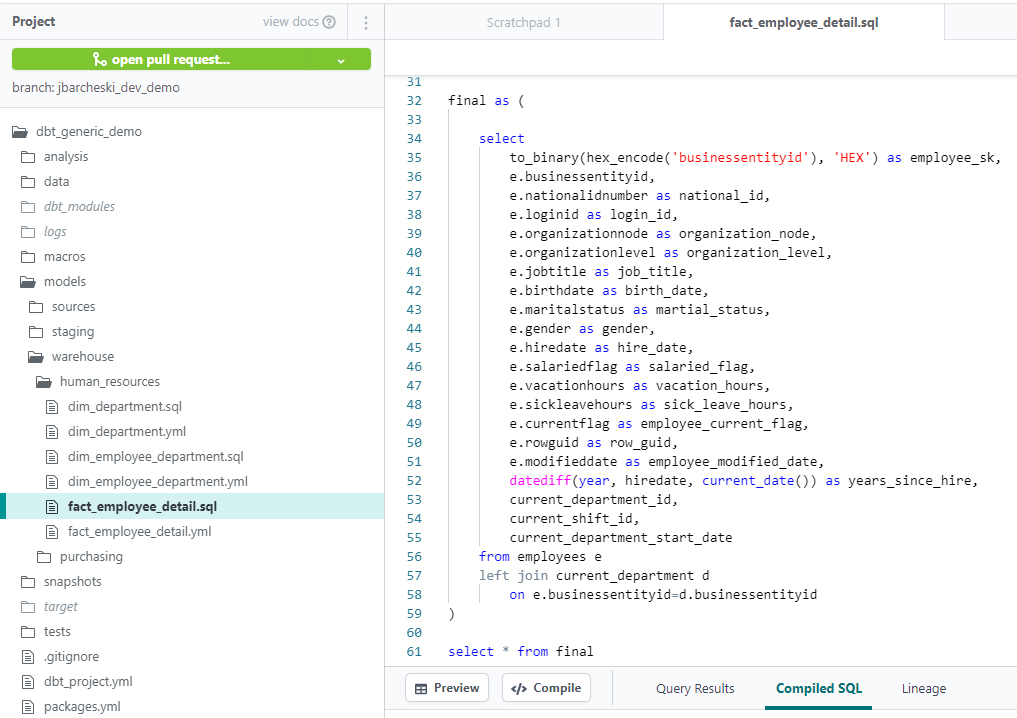This screenshot has height=718, width=1017.
Task: Click the purchasing folder icon
Action: coord(44,557)
